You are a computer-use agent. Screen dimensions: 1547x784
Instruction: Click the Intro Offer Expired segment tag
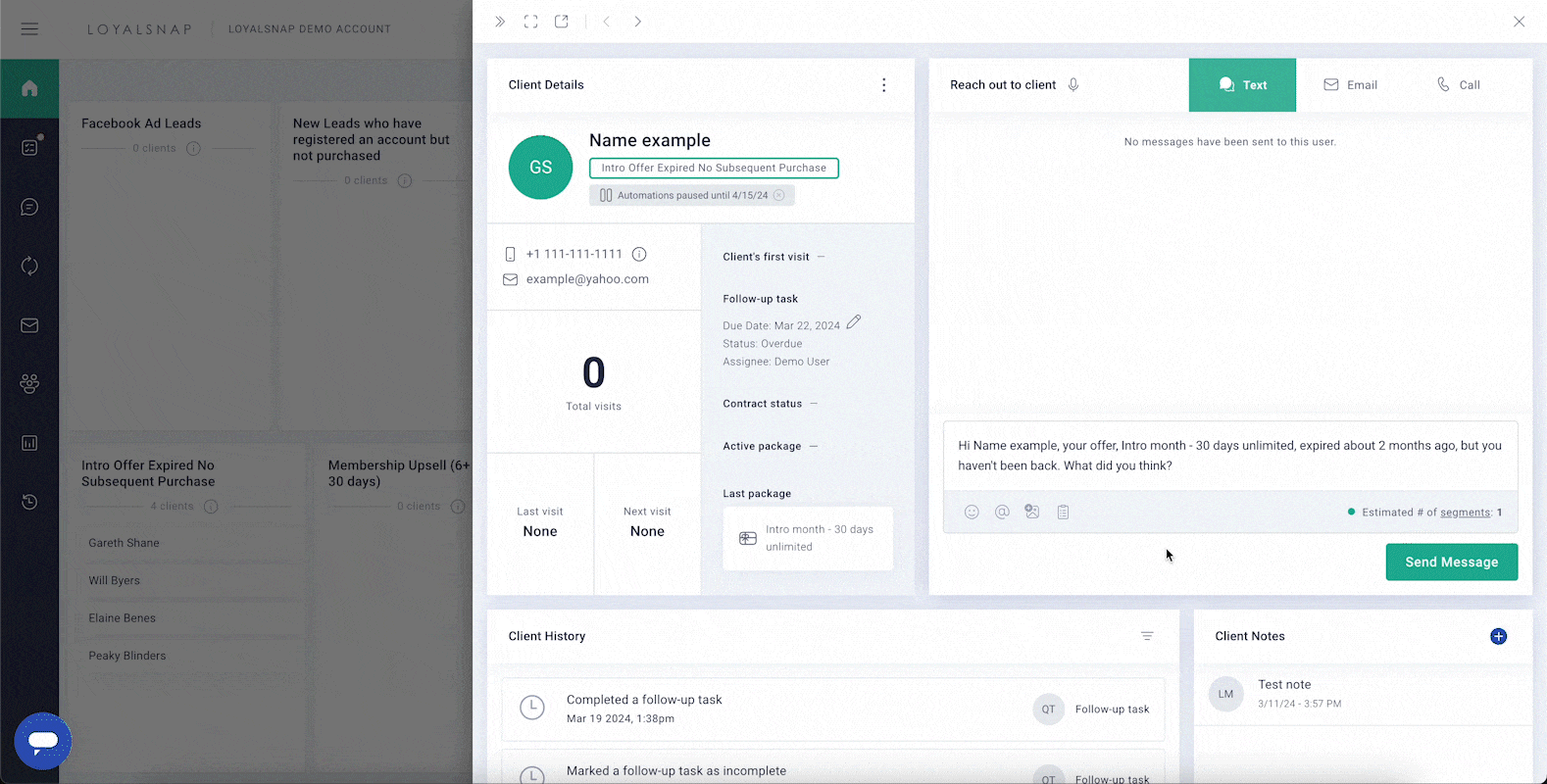pyautogui.click(x=714, y=168)
